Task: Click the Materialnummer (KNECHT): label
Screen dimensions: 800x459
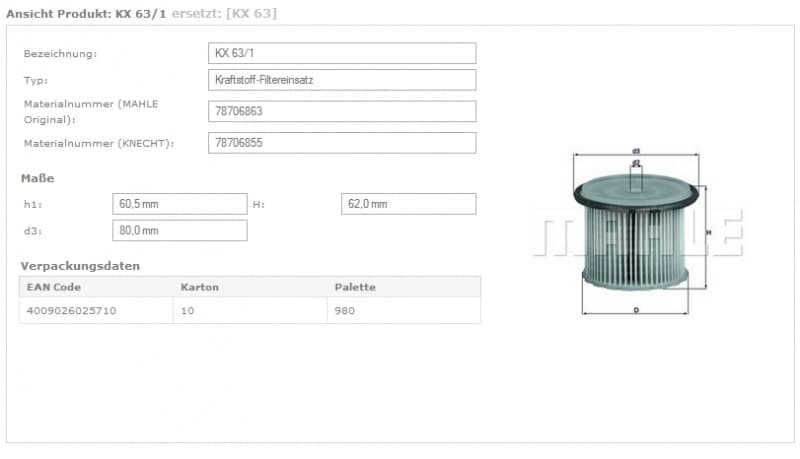Action: [99, 143]
